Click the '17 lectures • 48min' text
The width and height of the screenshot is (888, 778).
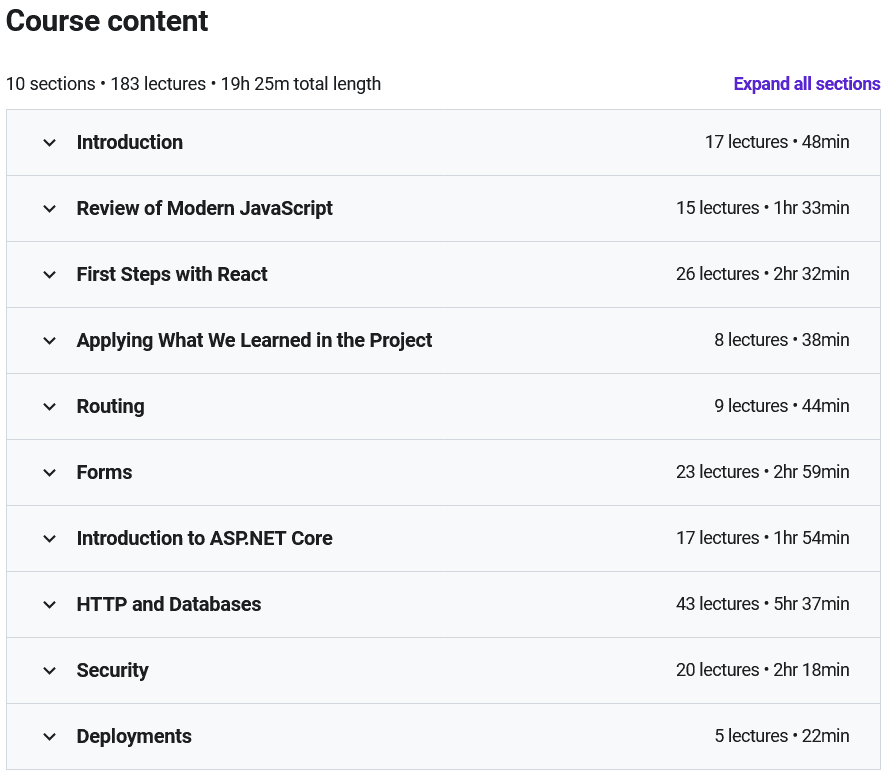coord(777,142)
